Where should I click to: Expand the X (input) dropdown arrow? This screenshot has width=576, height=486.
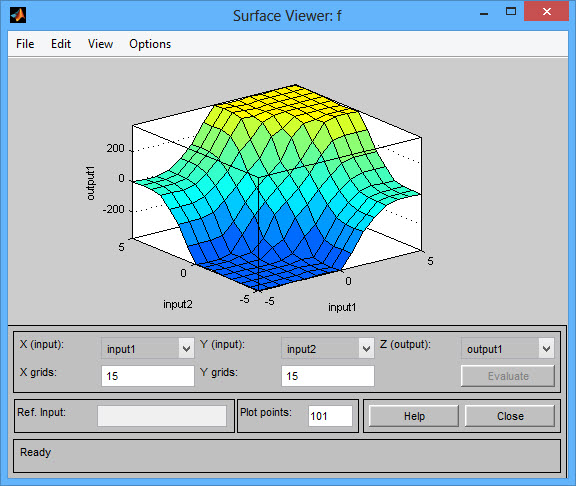point(187,348)
